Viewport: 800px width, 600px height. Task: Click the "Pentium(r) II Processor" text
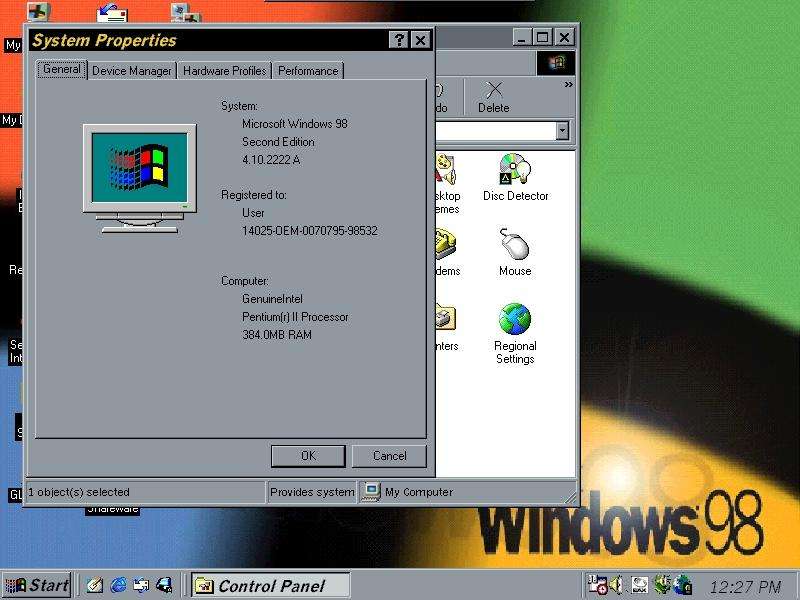click(295, 317)
